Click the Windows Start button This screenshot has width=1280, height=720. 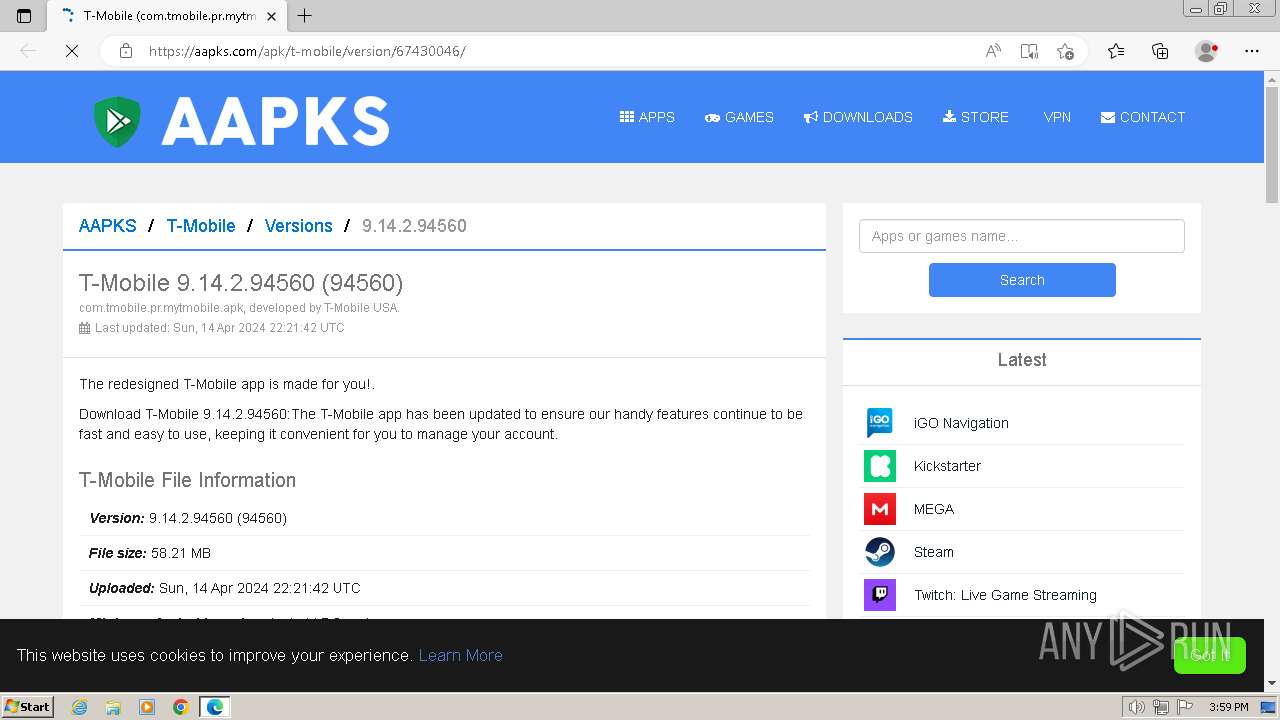click(x=27, y=706)
